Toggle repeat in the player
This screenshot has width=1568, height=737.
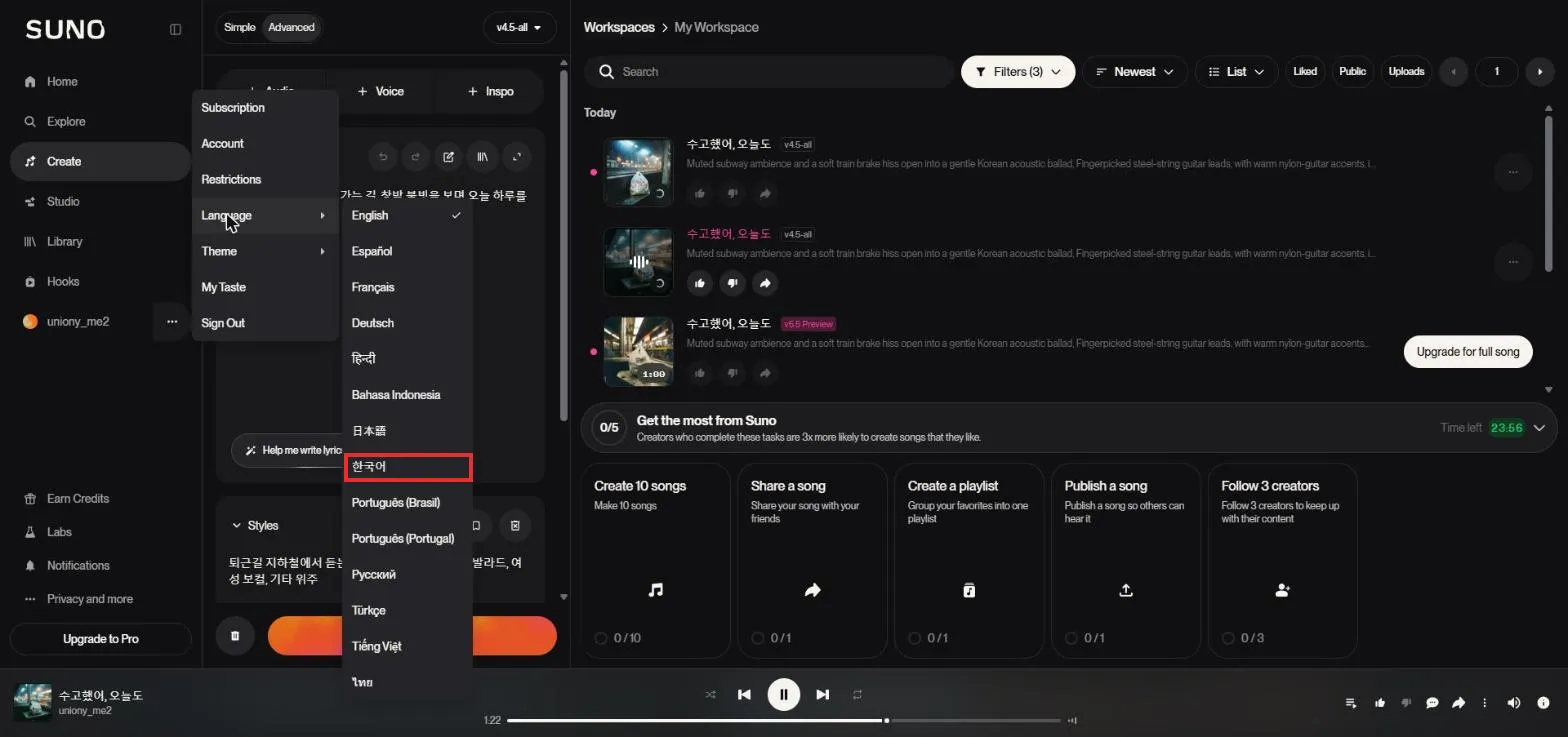(x=857, y=695)
